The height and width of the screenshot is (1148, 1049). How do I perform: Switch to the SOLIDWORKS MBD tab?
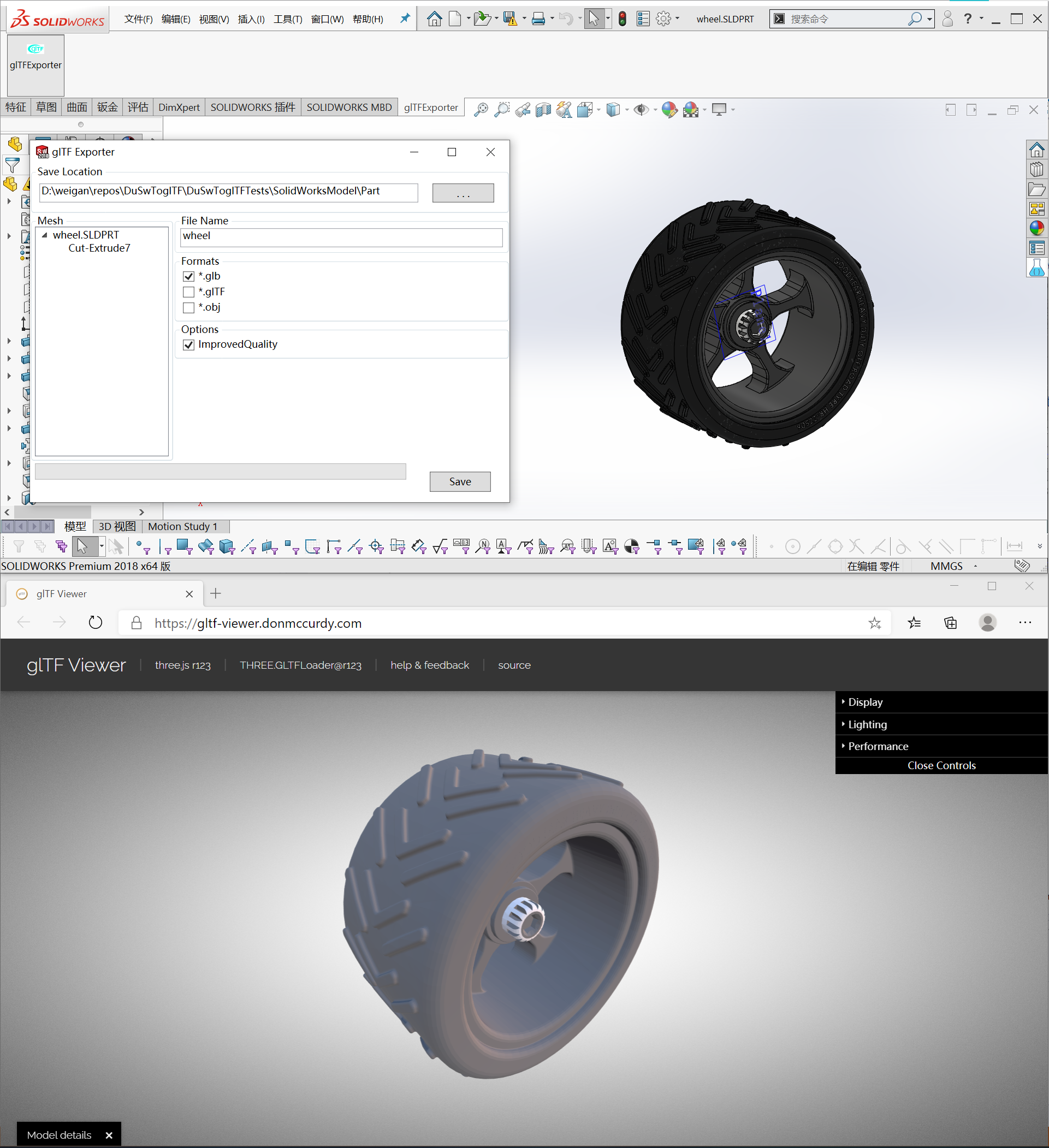point(348,107)
